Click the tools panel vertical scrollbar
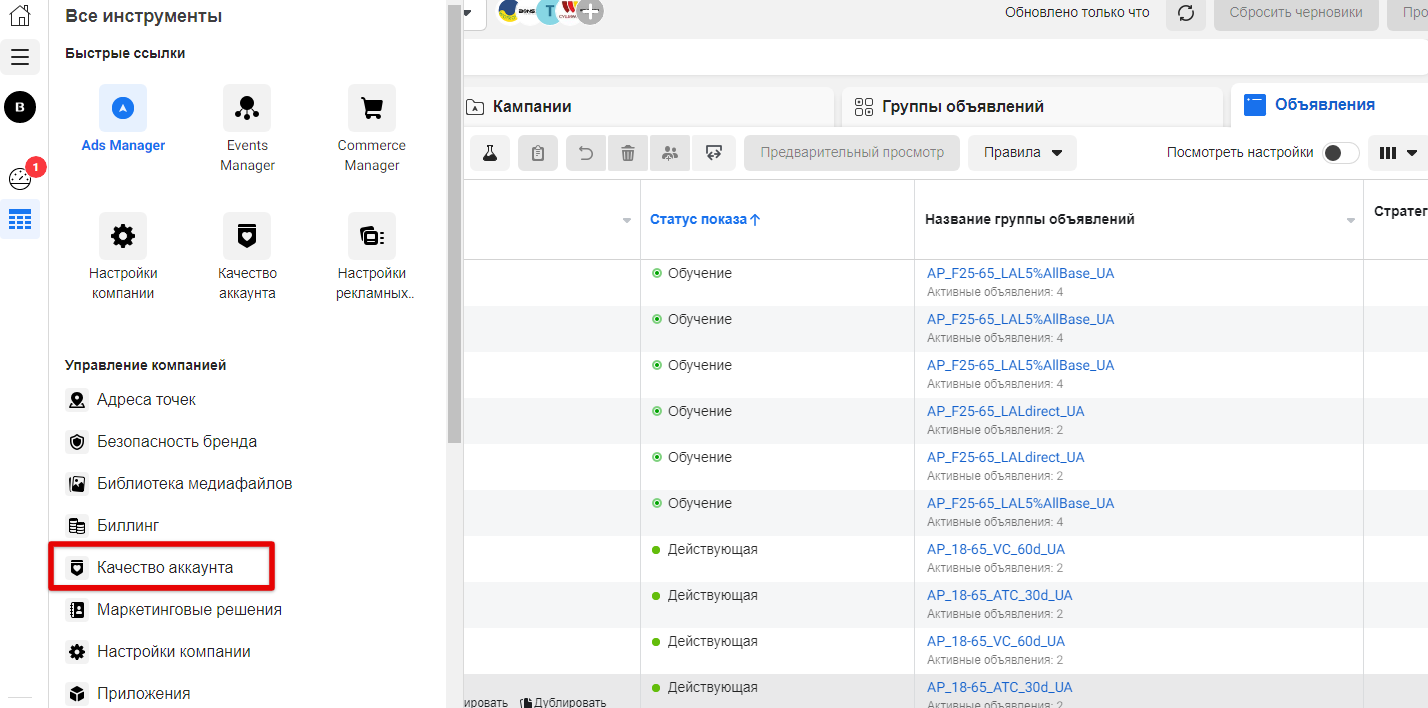This screenshot has height=708, width=1428. (455, 220)
